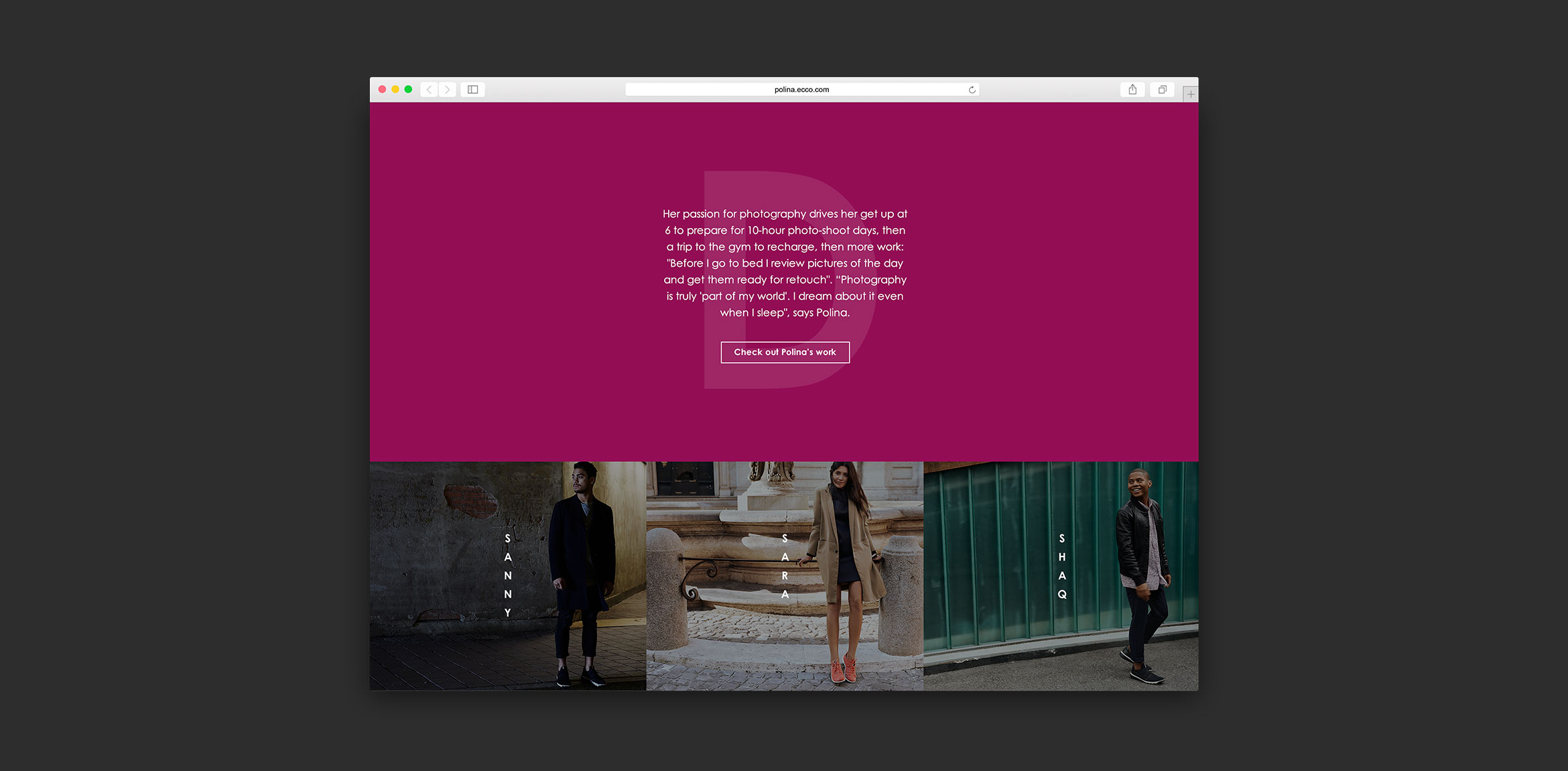
Task: Close the window with the red button
Action: click(x=382, y=89)
